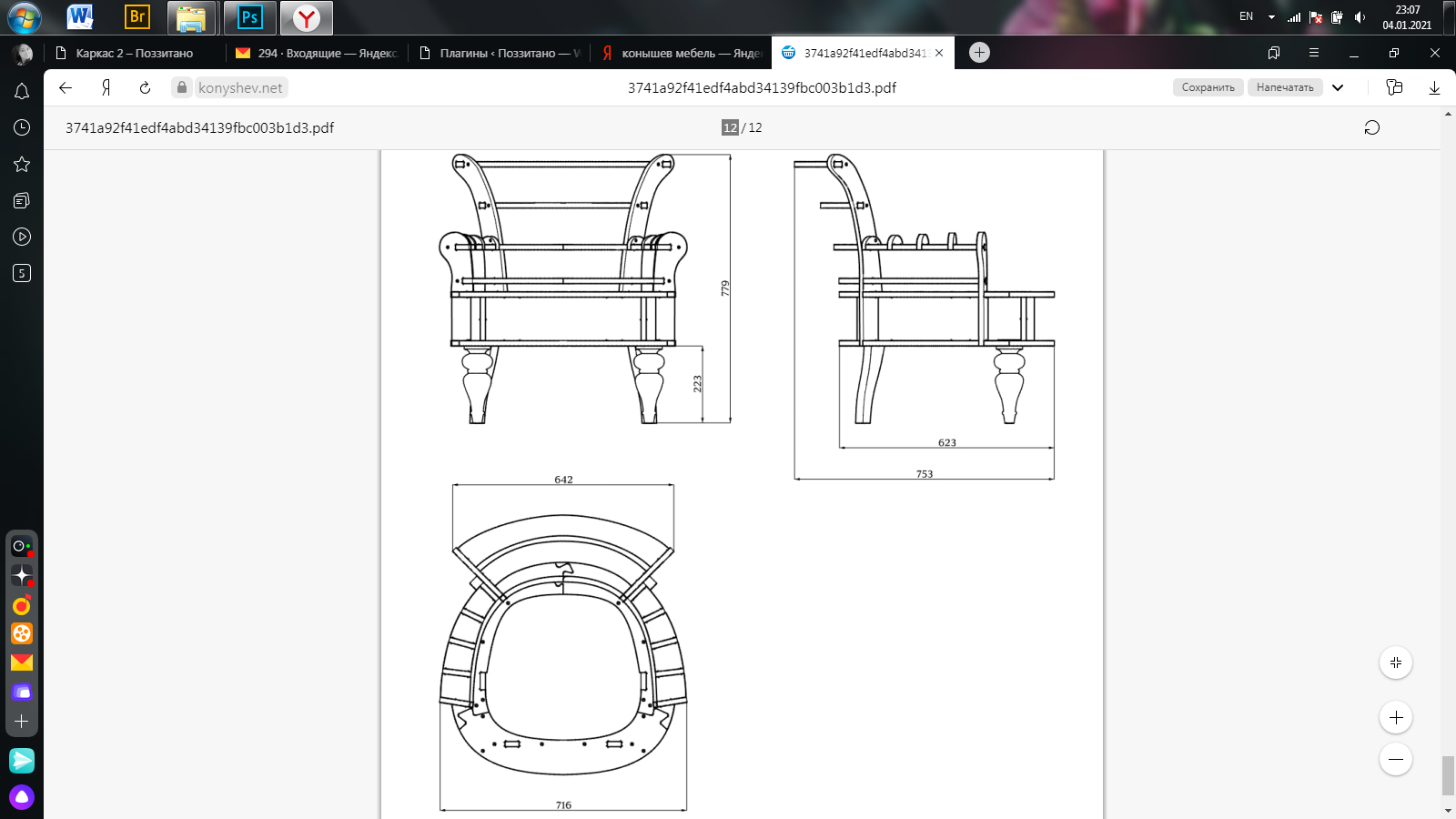This screenshot has height=819, width=1456.
Task: Open Yandex Music from the sidebar
Action: click(22, 605)
